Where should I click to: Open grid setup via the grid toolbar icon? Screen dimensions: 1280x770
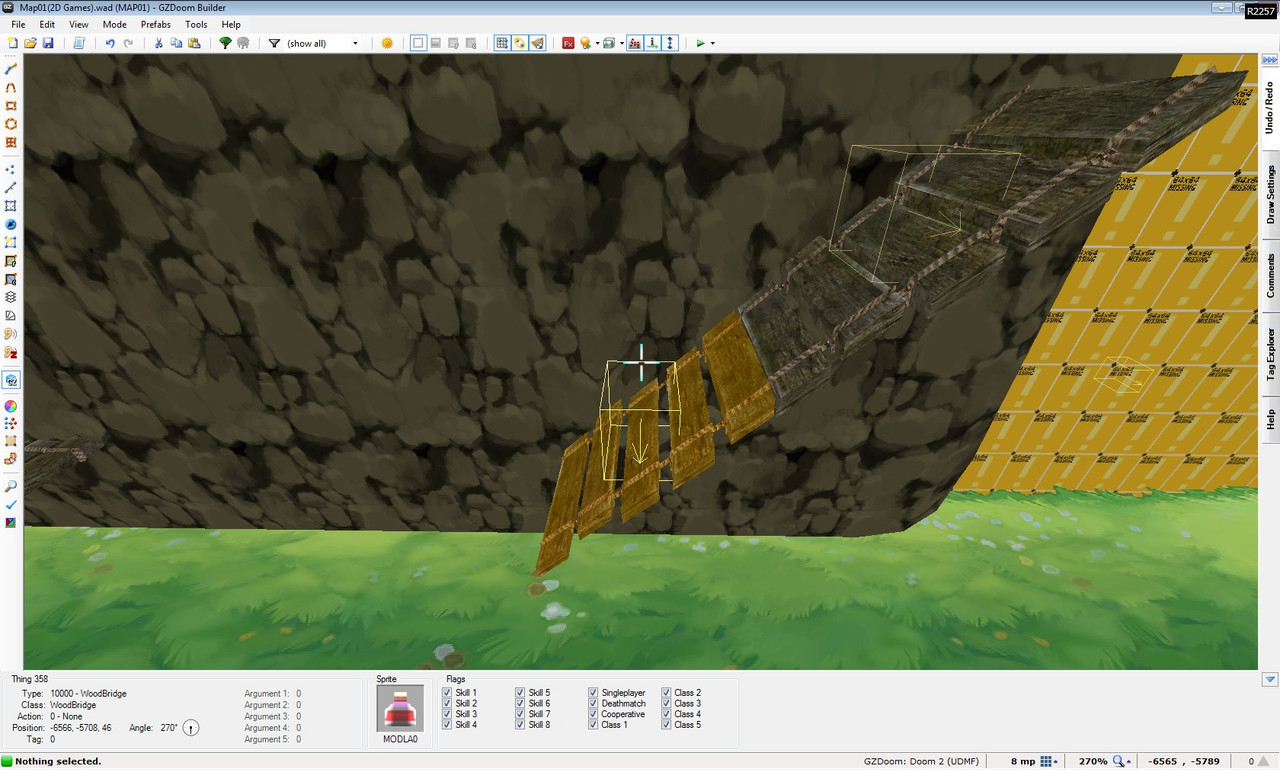tap(502, 43)
